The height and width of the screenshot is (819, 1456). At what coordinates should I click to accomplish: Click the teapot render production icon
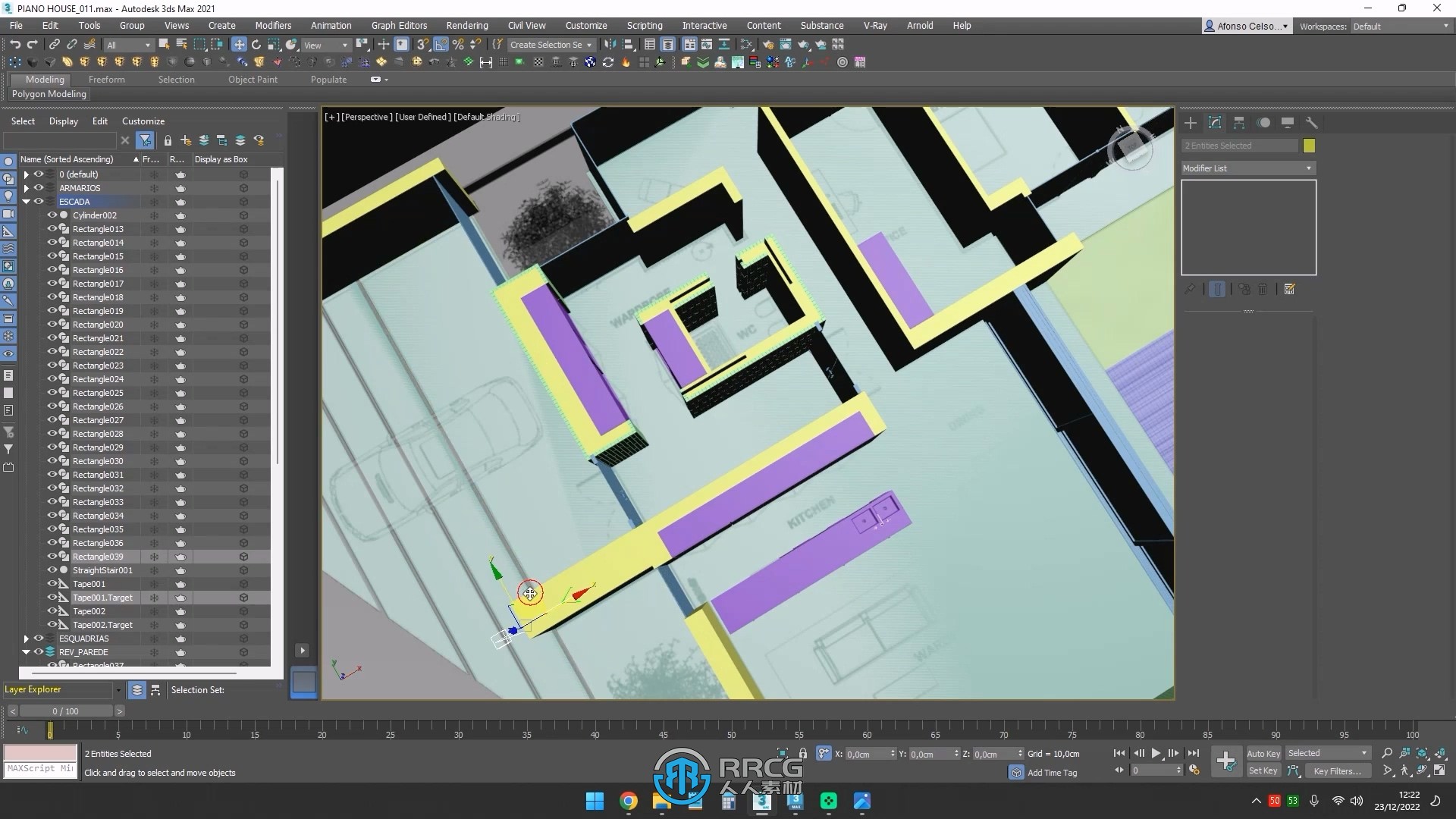pyautogui.click(x=804, y=45)
